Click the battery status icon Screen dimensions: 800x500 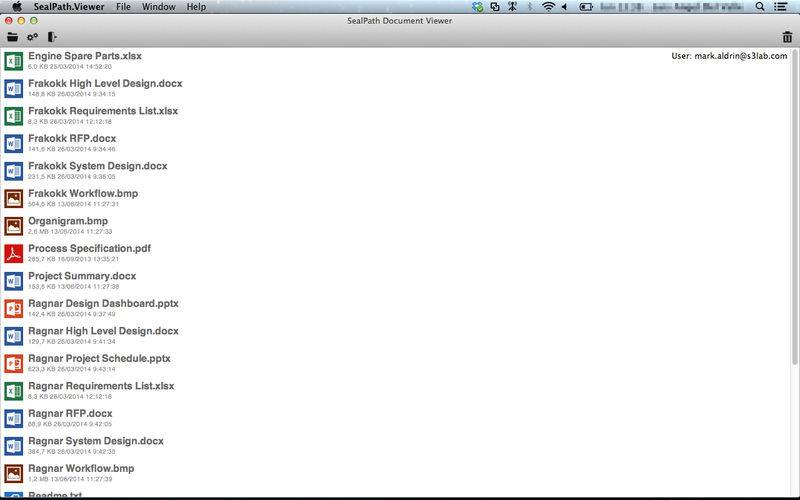coord(586,7)
